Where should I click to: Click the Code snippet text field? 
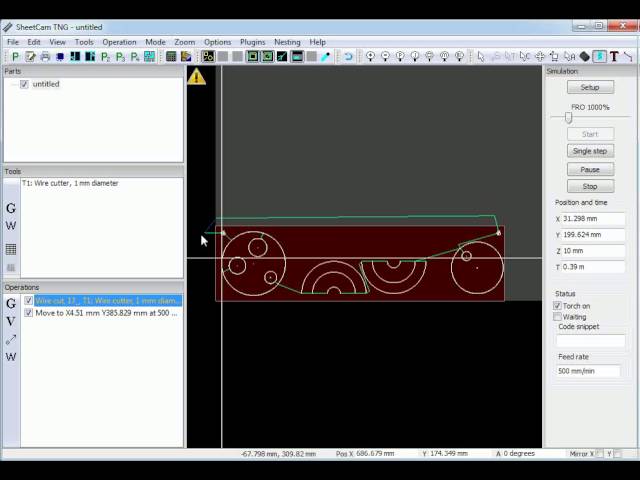pyautogui.click(x=591, y=341)
